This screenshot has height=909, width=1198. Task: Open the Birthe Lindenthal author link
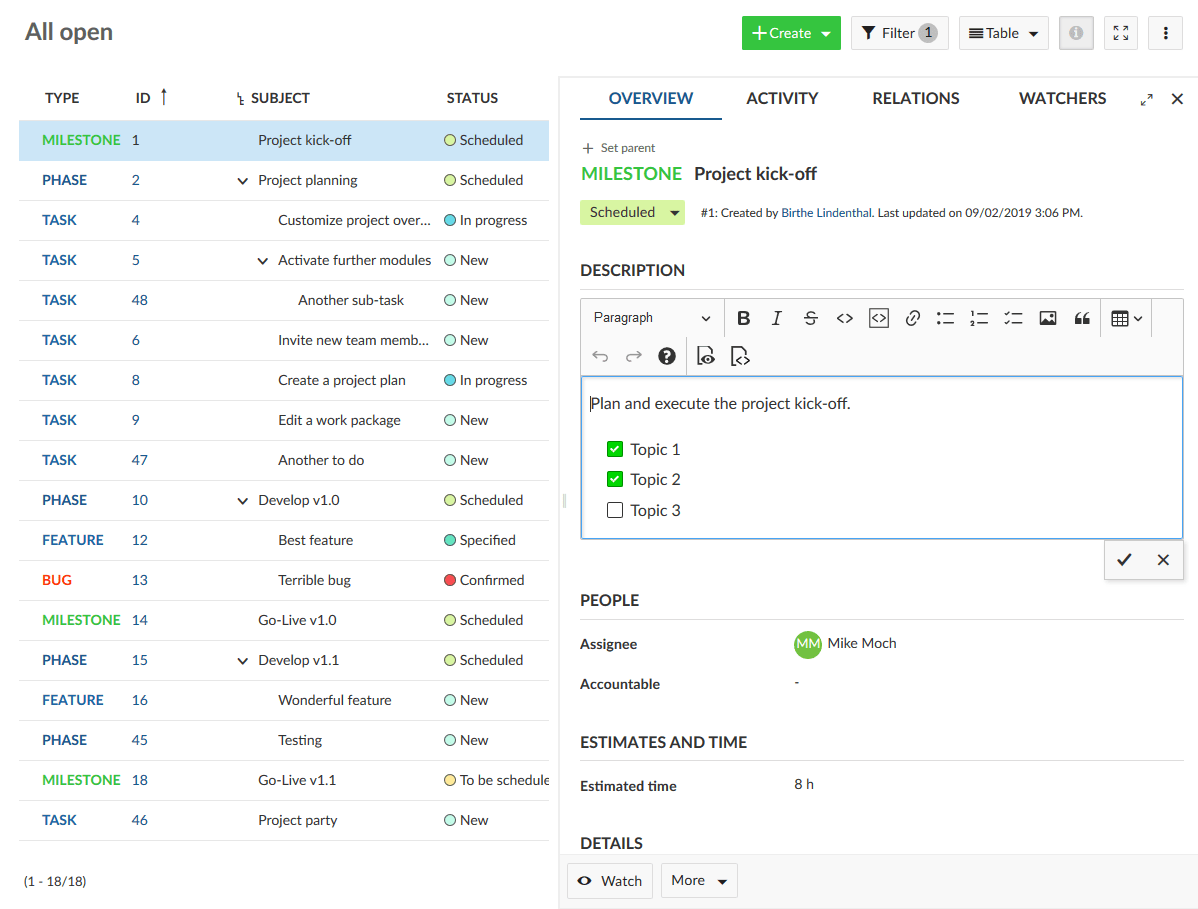click(x=826, y=213)
